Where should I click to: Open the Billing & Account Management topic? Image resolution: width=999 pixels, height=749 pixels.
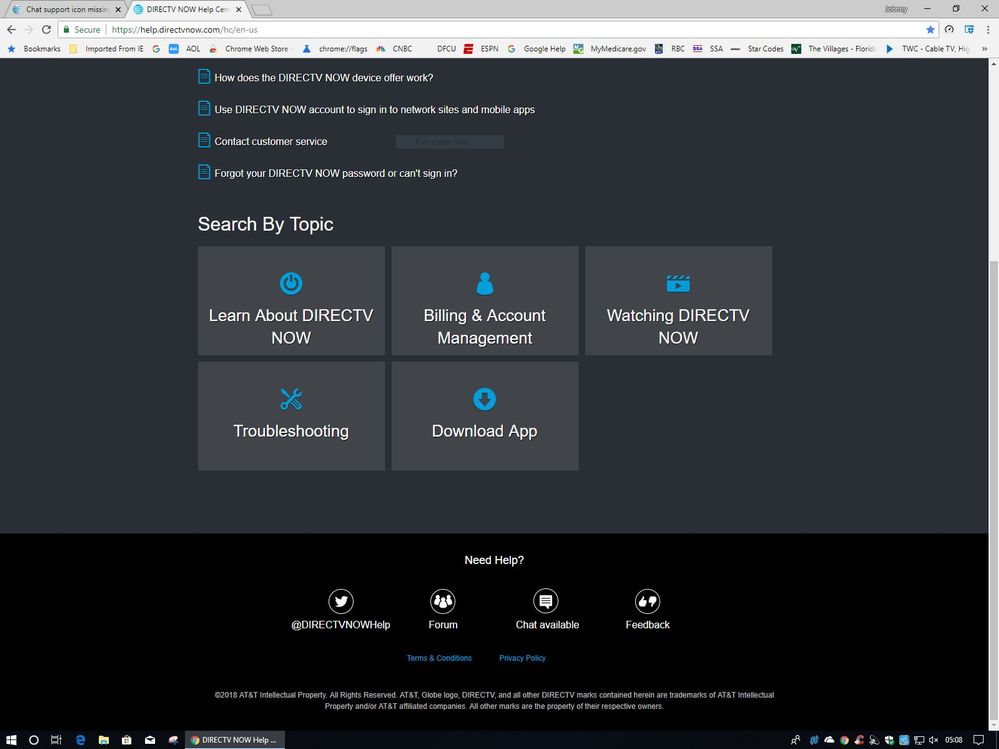pos(484,301)
